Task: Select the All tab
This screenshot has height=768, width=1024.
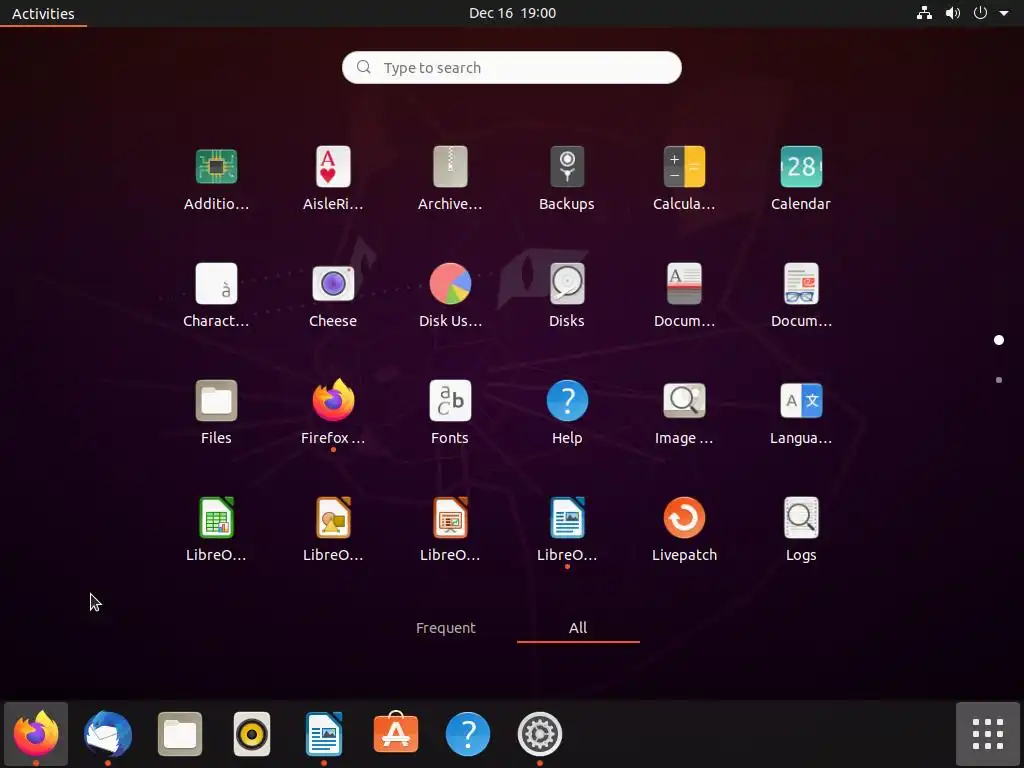Action: (x=578, y=628)
